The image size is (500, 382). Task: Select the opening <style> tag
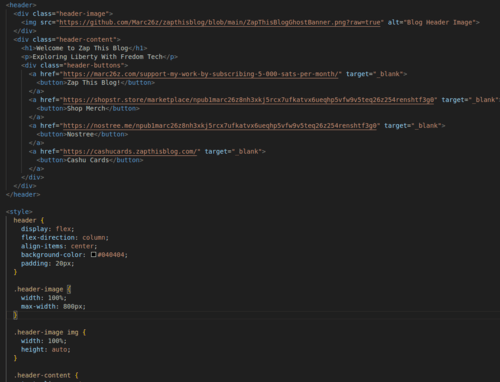tap(19, 212)
